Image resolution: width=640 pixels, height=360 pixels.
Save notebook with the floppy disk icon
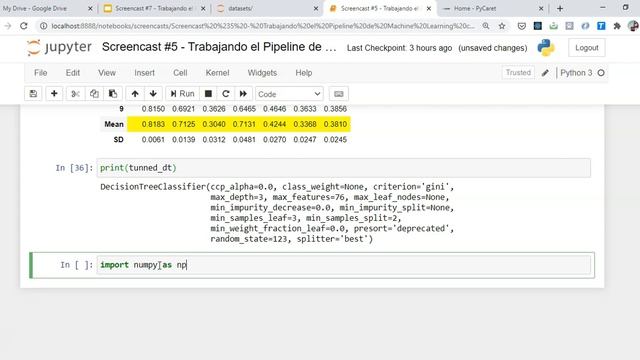[33, 94]
